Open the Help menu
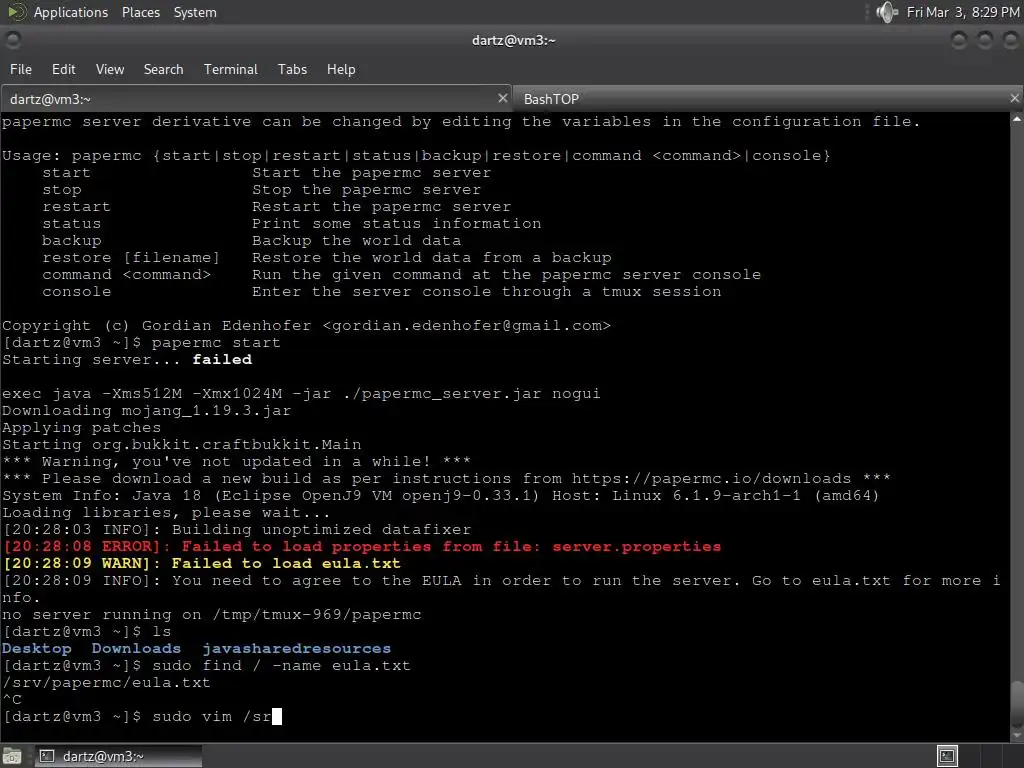Screen dimensions: 1024x768 [x=341, y=69]
